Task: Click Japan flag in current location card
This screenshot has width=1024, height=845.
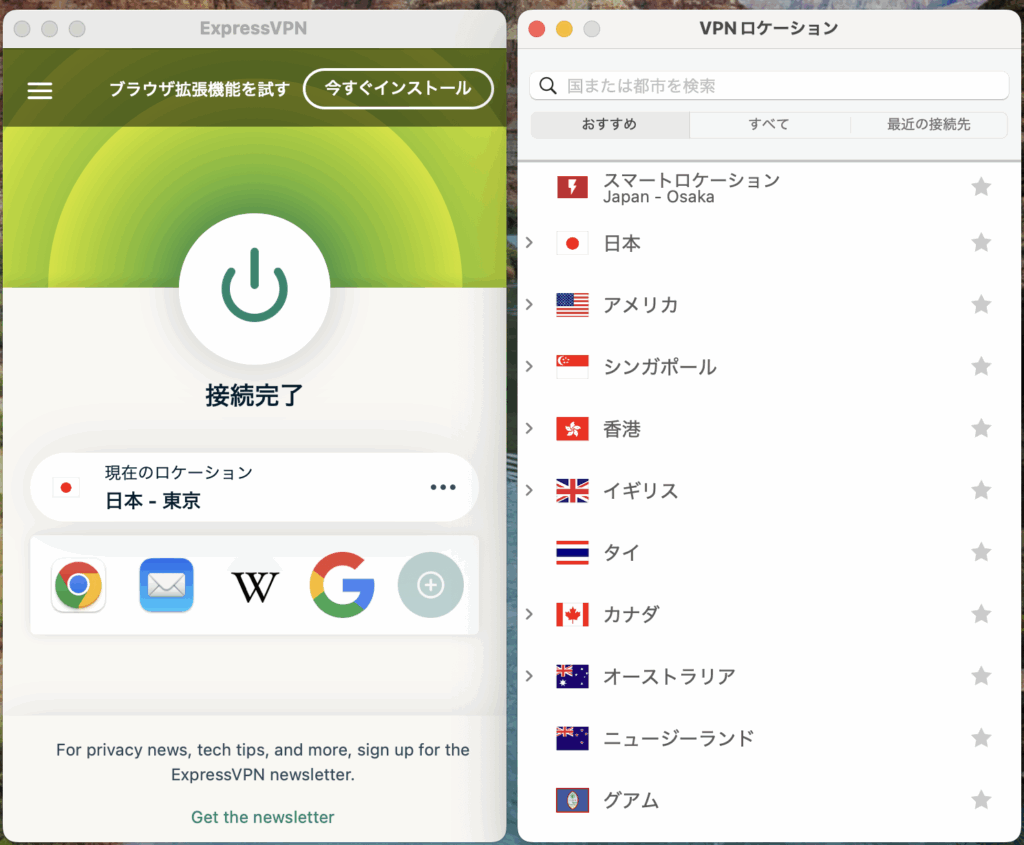Action: point(66,487)
